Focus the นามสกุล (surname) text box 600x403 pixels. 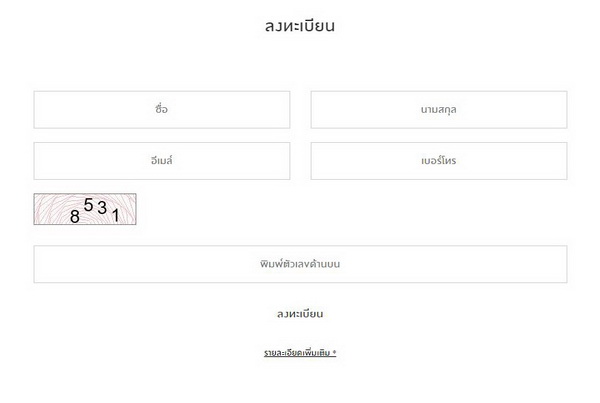[439, 110]
